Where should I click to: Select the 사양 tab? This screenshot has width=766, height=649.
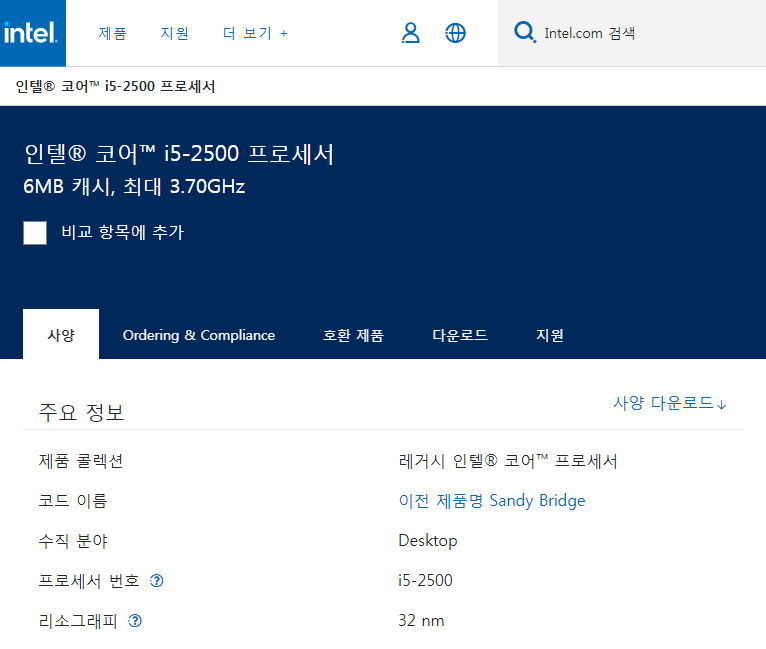(61, 335)
